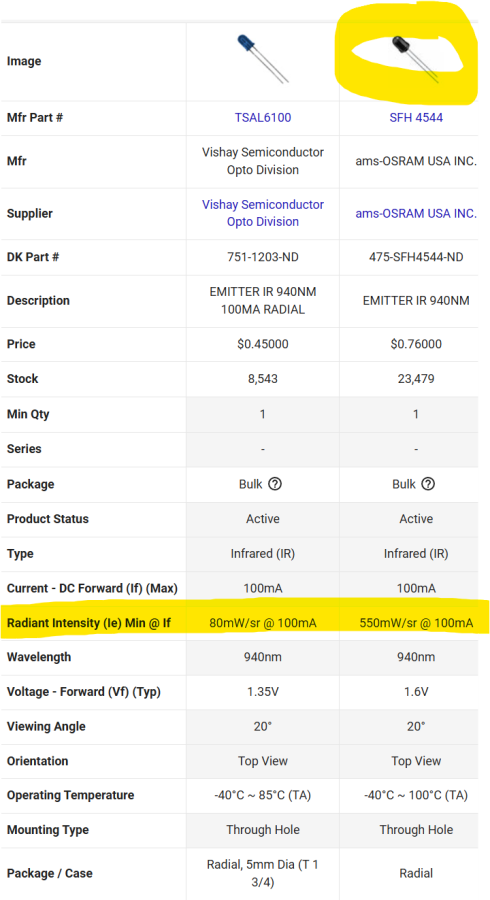The height and width of the screenshot is (900, 490).
Task: Click the SFH 4544 black LED product image
Action: [415, 59]
